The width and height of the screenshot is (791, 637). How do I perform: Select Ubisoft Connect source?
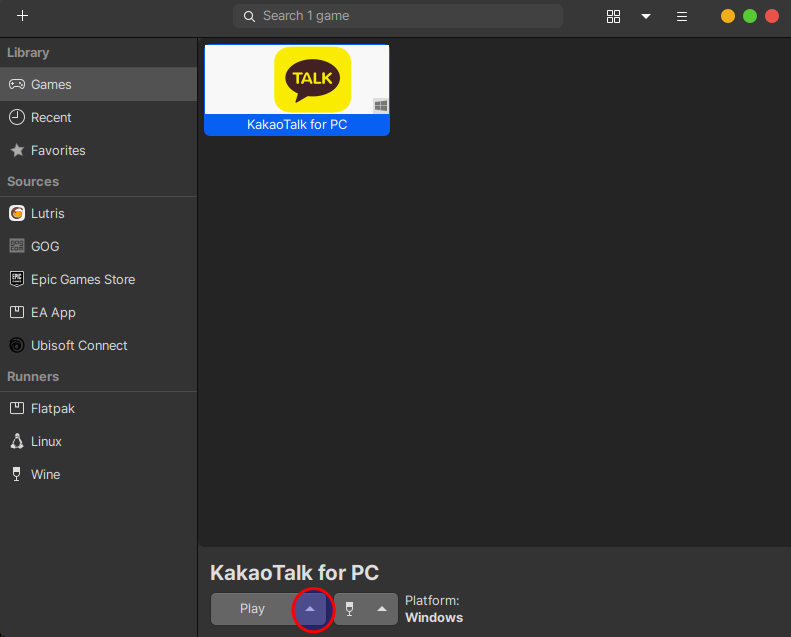[79, 345]
